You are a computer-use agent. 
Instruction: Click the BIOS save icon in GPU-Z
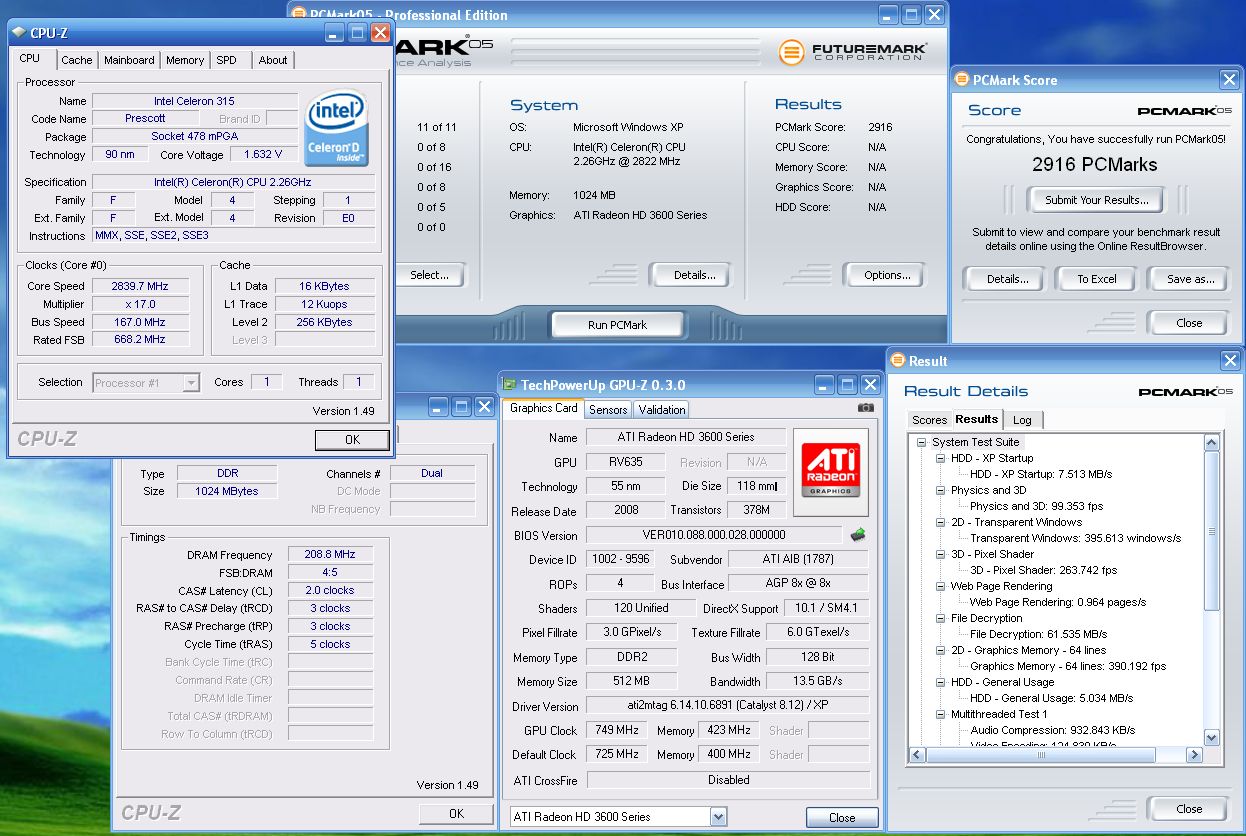pyautogui.click(x=857, y=535)
